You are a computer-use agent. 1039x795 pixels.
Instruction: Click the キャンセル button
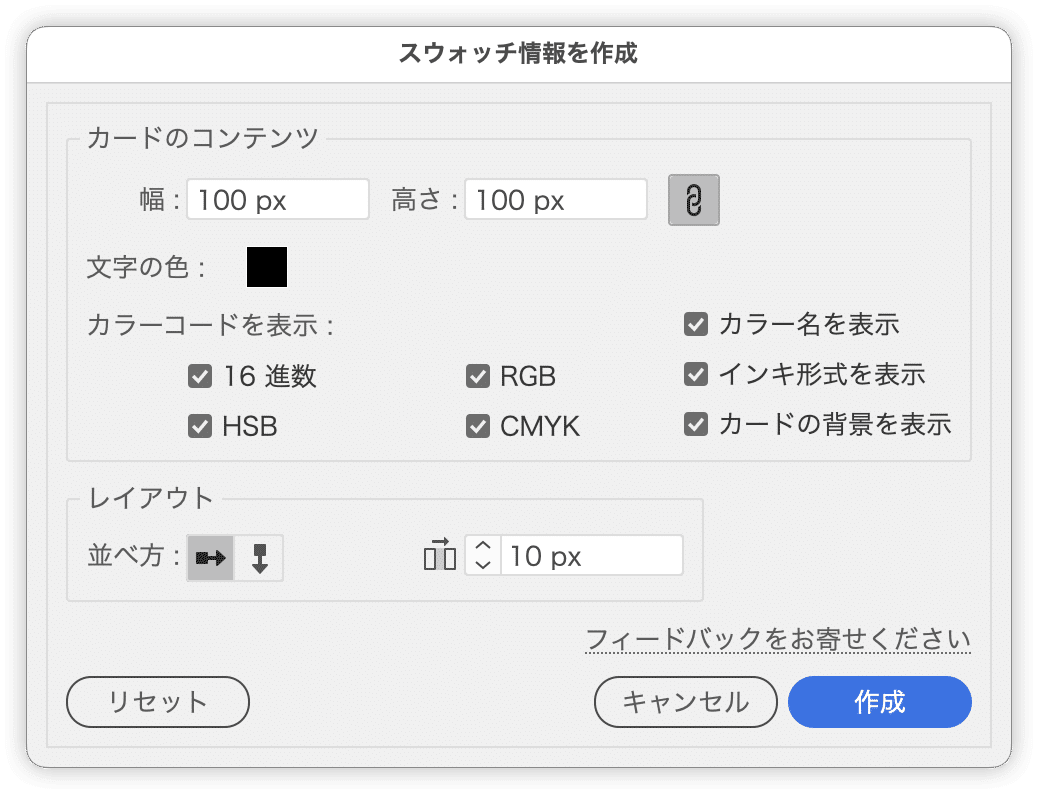(686, 702)
